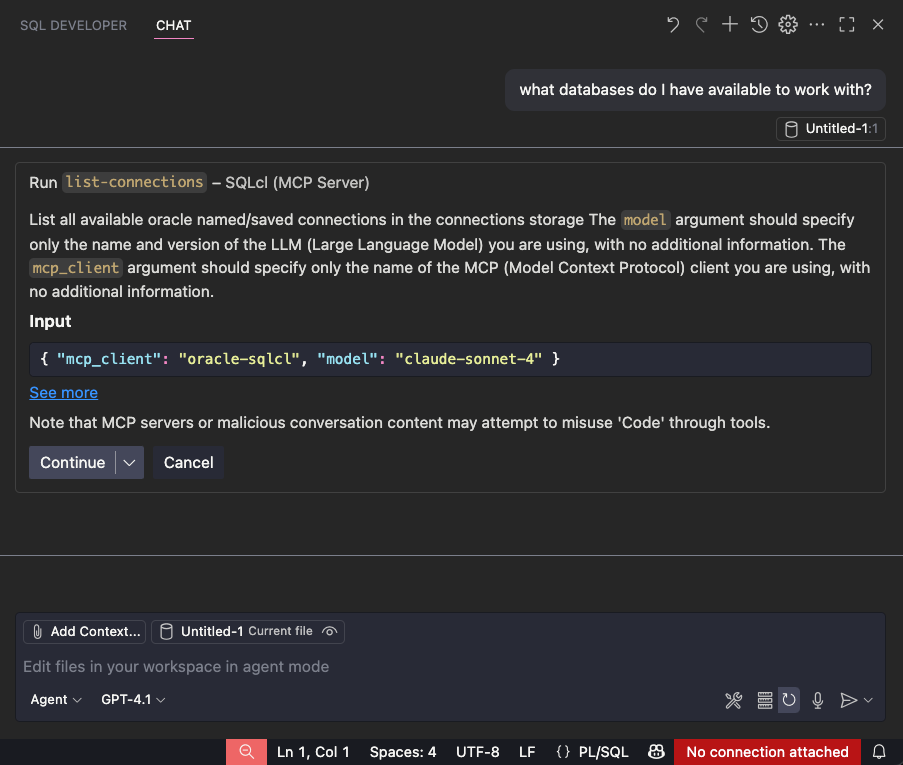
Task: Close the chat panel
Action: tap(878, 25)
